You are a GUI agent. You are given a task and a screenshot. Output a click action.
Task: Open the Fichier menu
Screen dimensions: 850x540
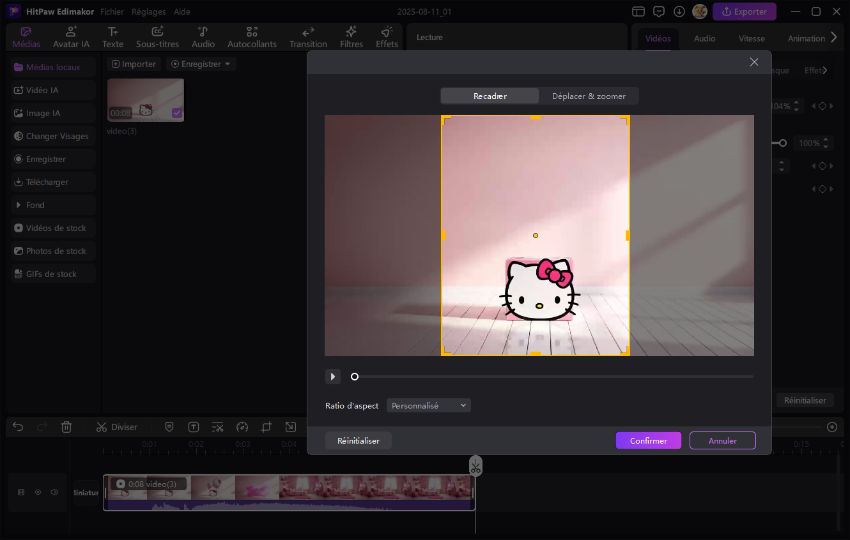pos(112,11)
